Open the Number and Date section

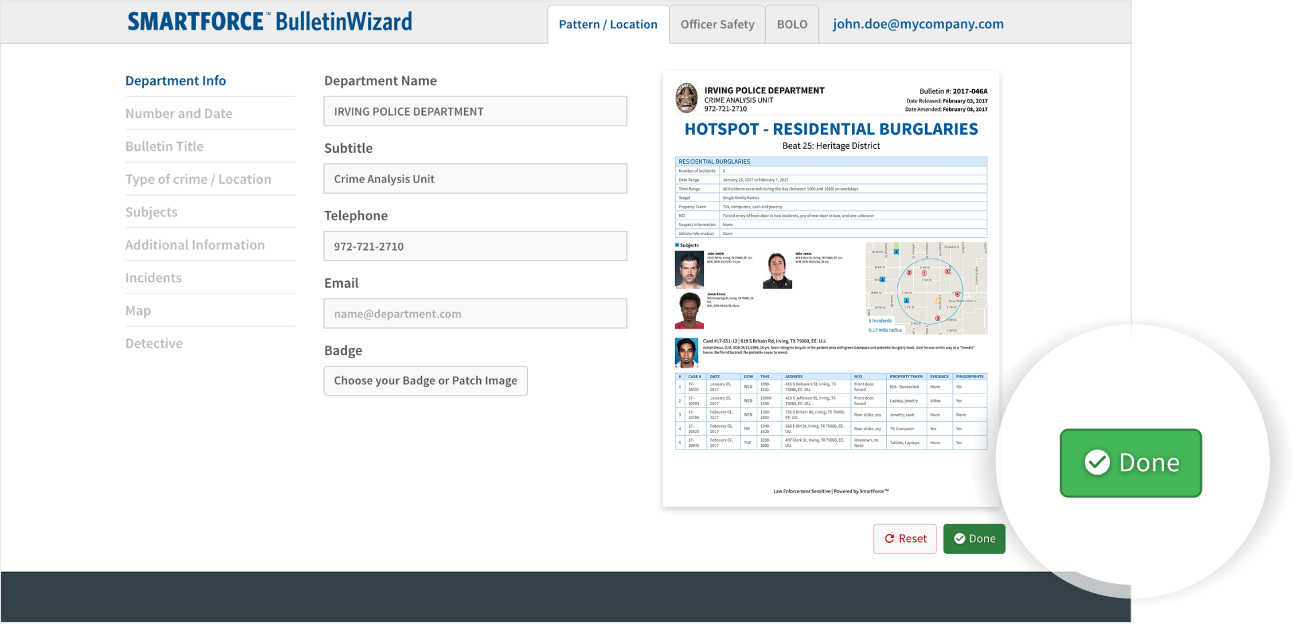pyautogui.click(x=179, y=114)
